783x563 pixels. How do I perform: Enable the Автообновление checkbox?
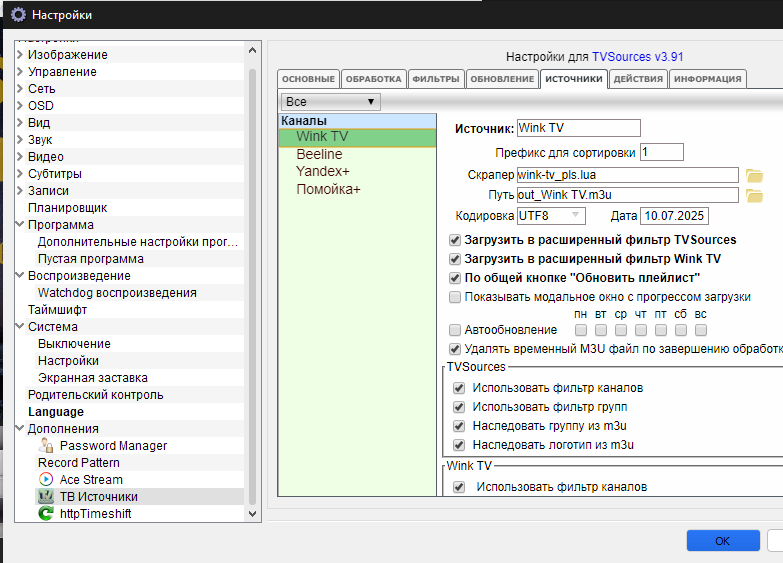[454, 330]
